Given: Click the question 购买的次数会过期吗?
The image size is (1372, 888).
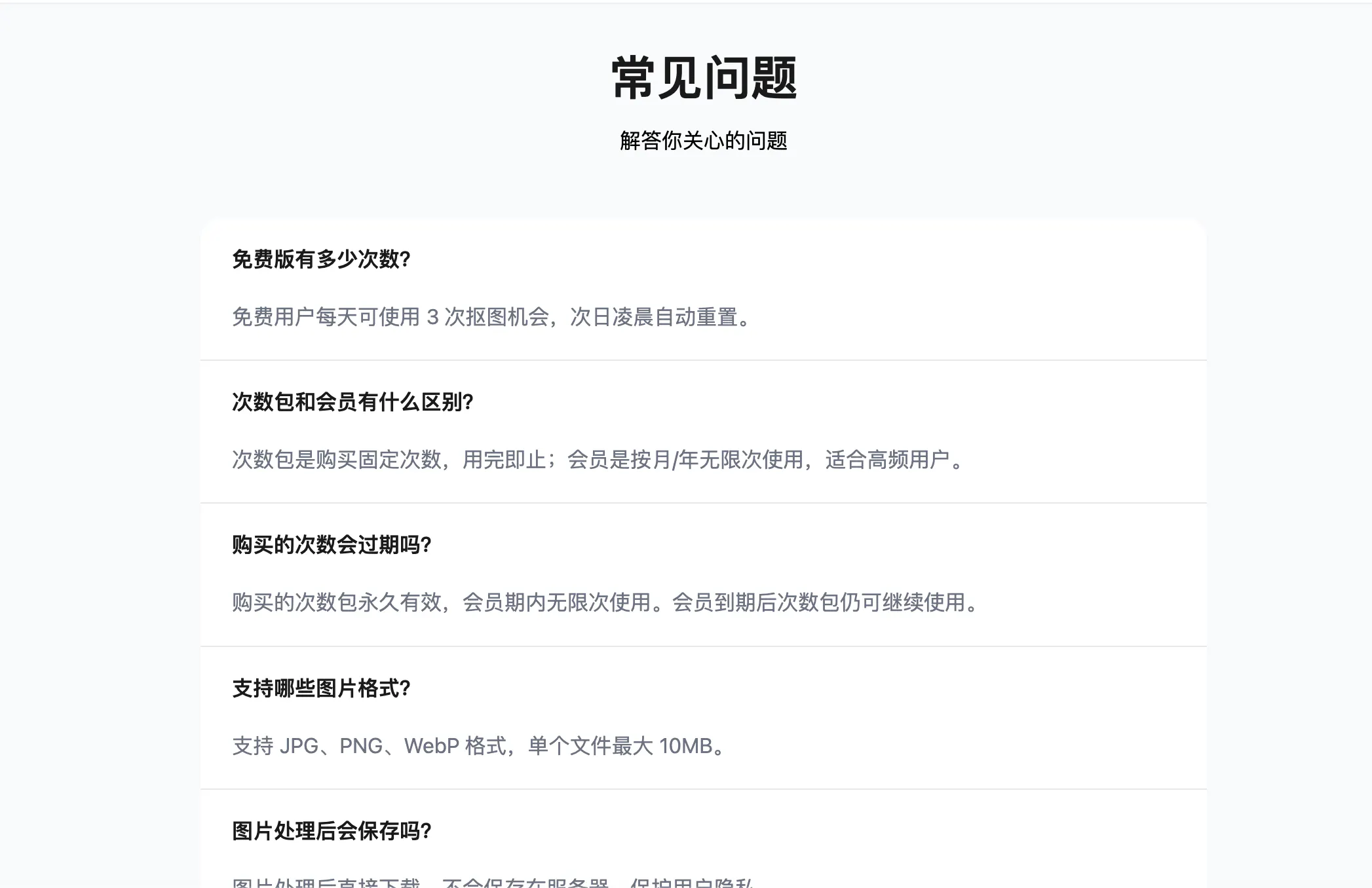Looking at the screenshot, I should [332, 545].
